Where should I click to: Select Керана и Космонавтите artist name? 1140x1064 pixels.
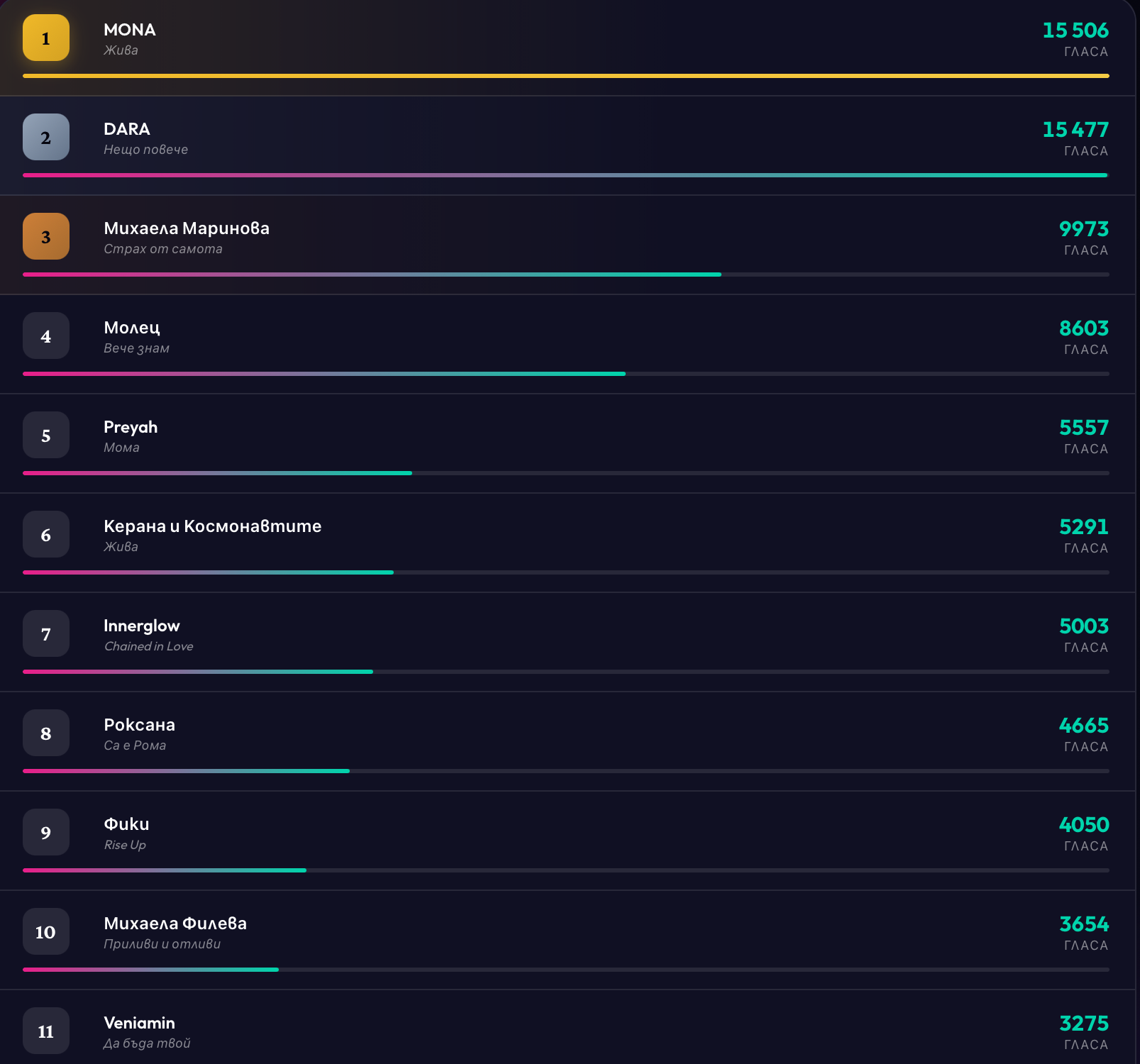[212, 526]
